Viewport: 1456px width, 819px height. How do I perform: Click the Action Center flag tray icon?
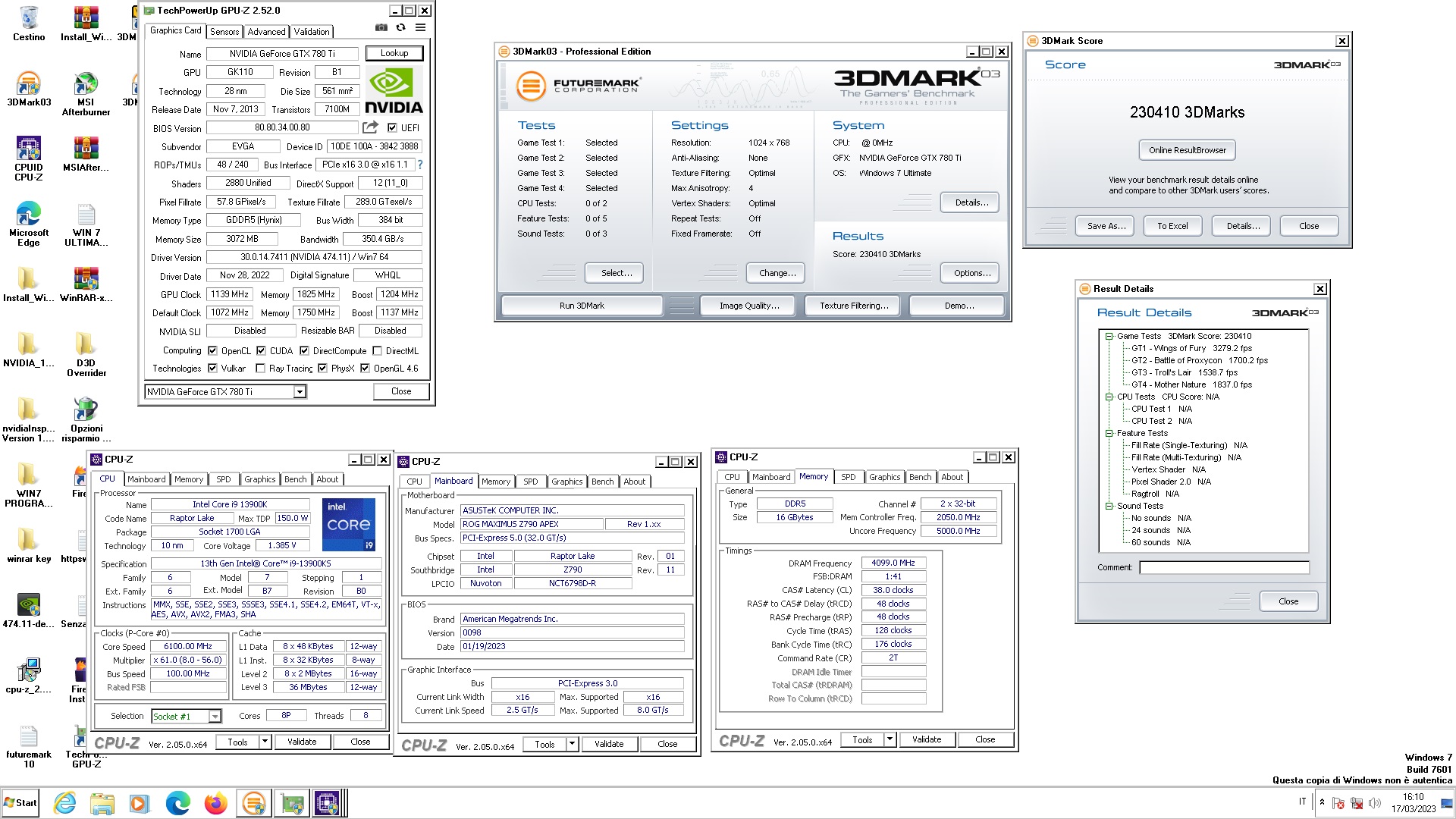point(1338,803)
